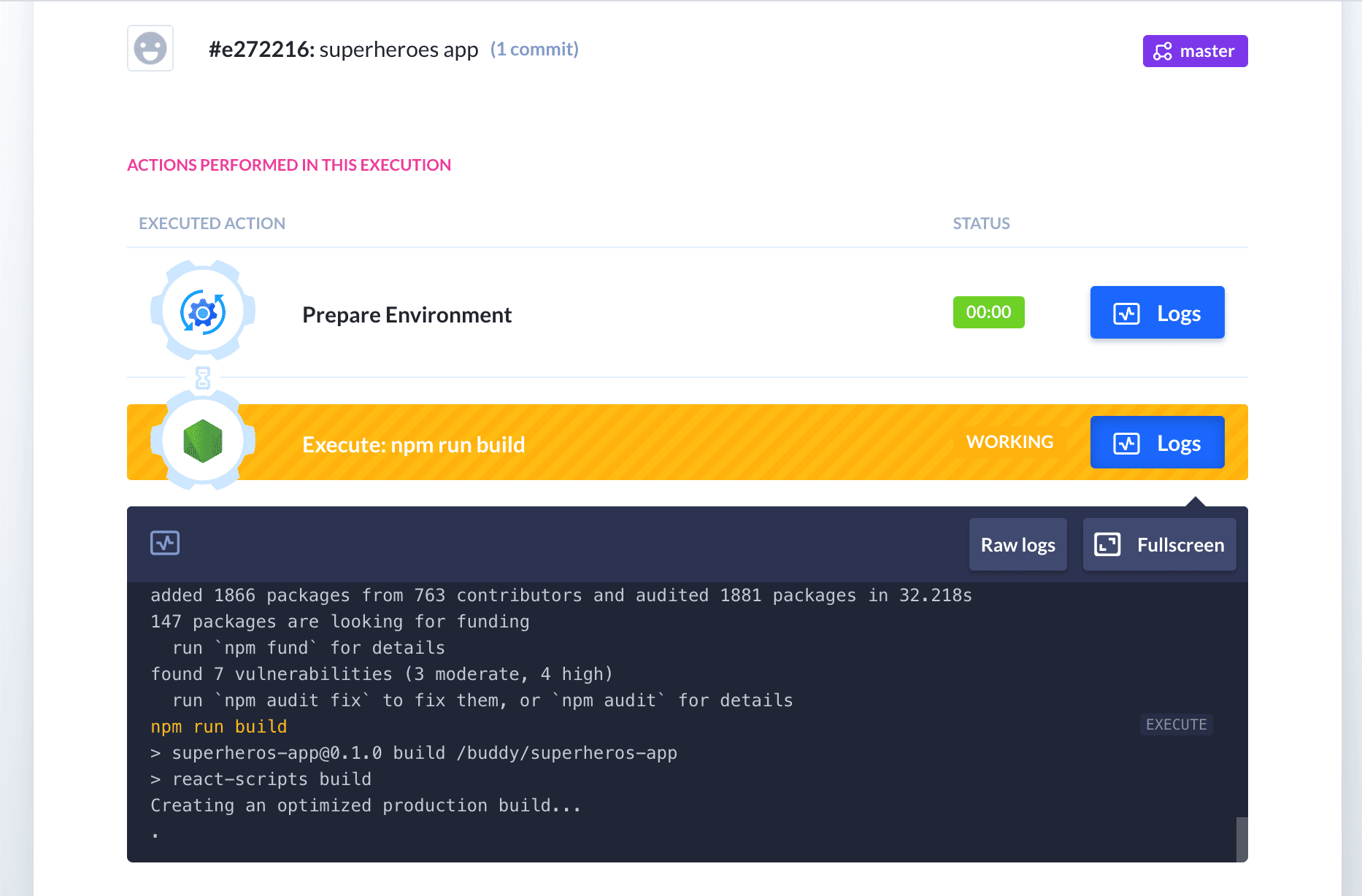Click the green Node.js hexagon icon
This screenshot has width=1362, height=896.
(203, 441)
